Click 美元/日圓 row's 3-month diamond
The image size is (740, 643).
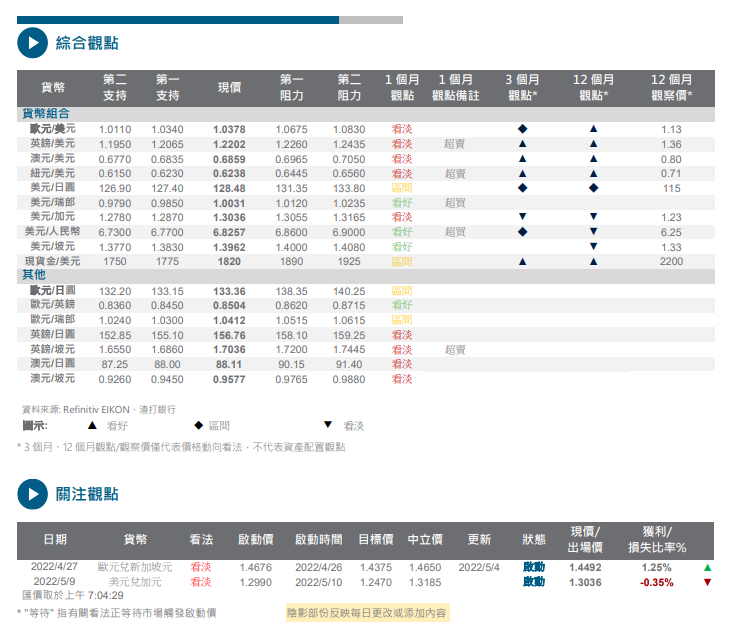tap(522, 188)
